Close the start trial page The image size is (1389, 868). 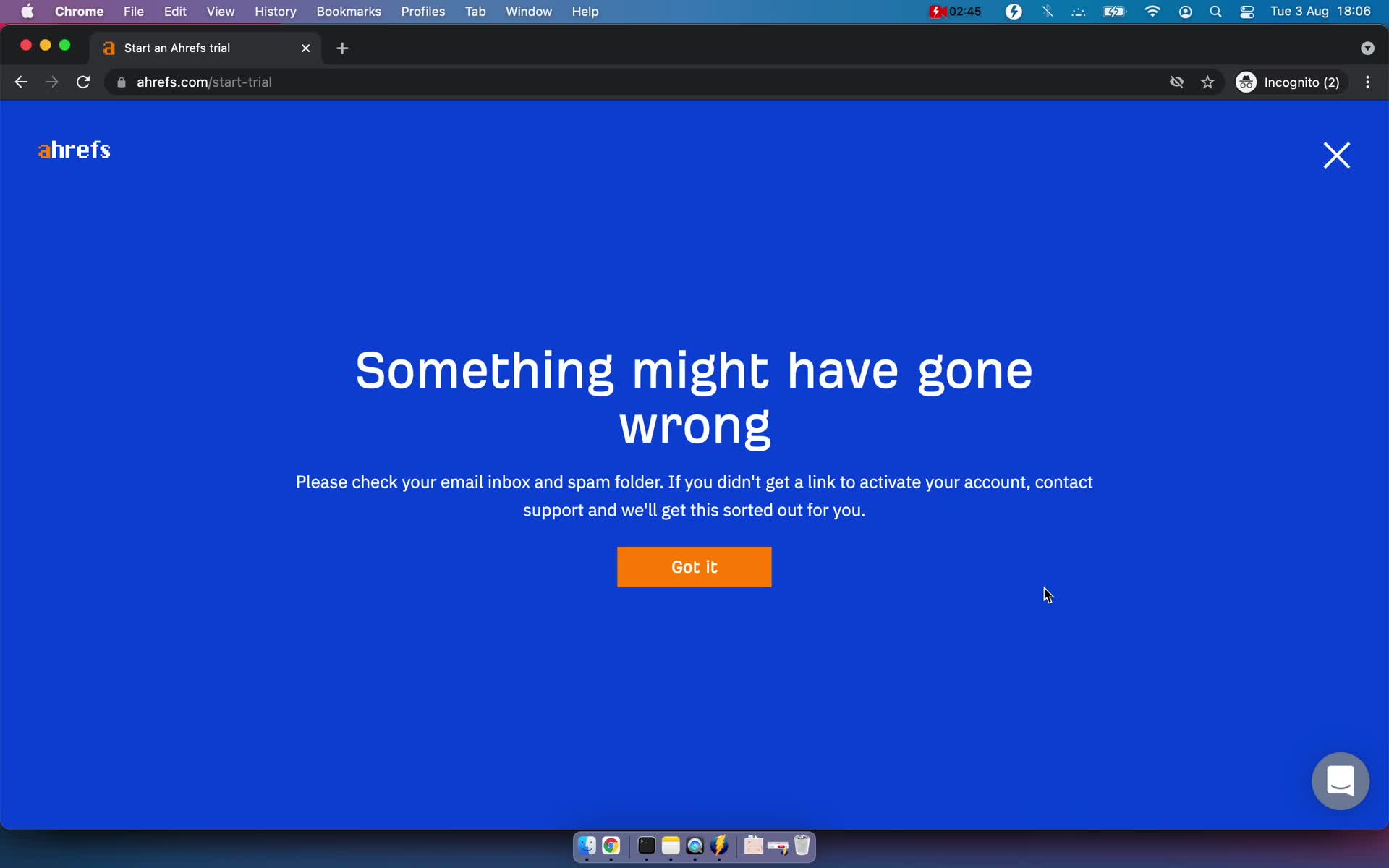(1337, 155)
